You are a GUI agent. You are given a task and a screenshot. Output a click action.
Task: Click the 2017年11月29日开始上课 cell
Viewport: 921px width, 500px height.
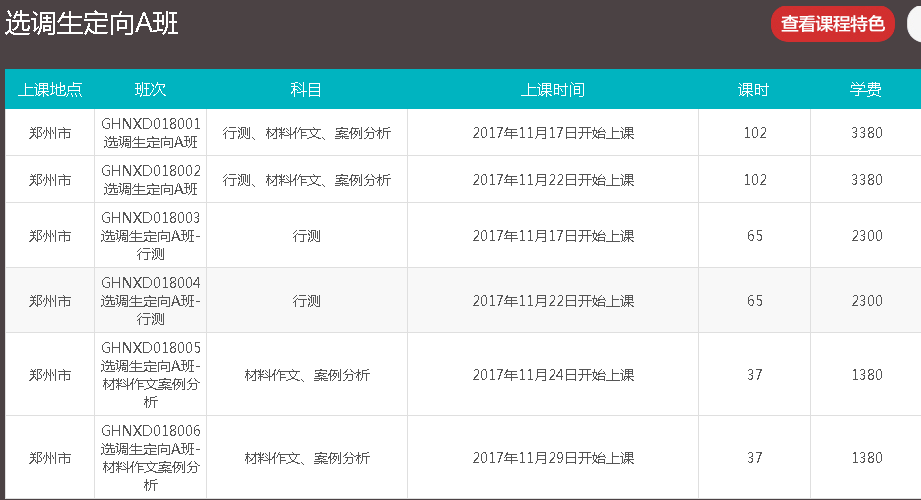553,458
